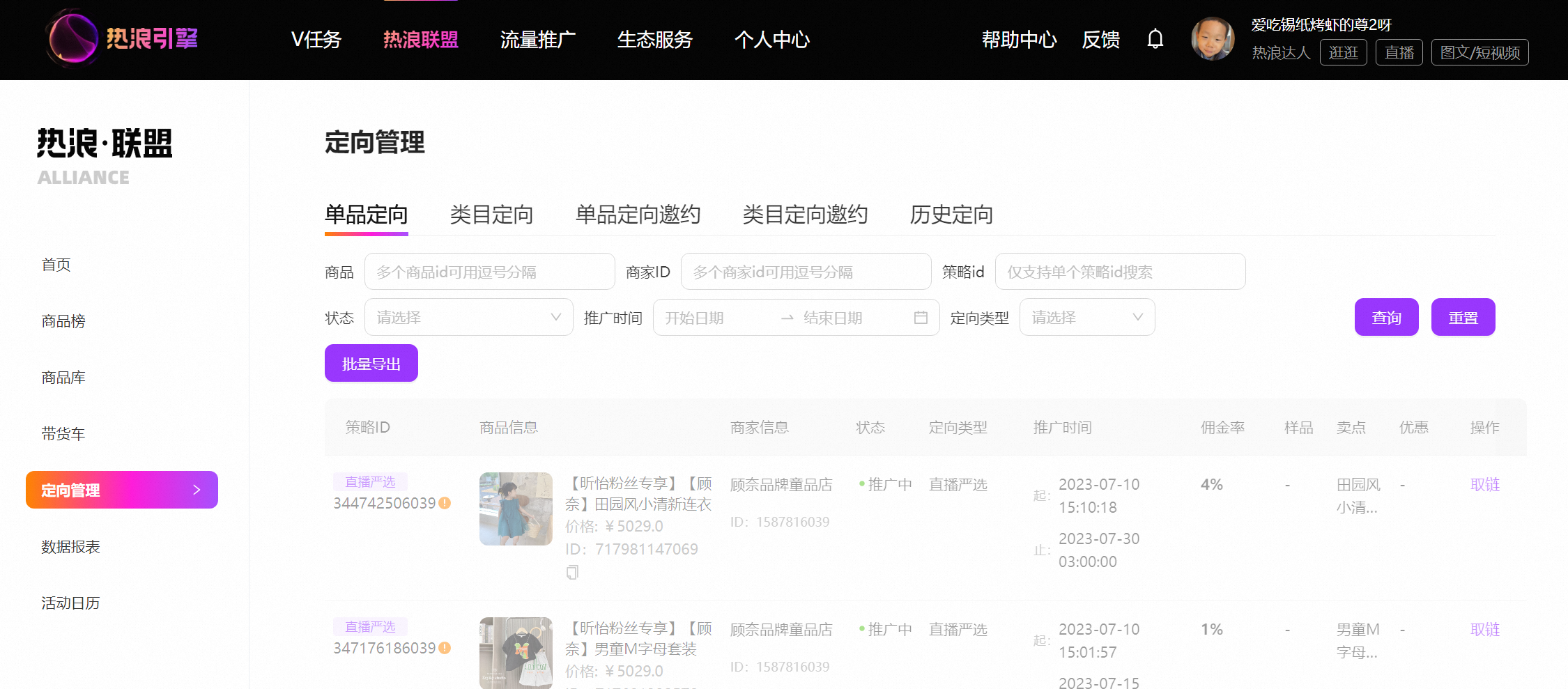Viewport: 1568px width, 689px height.
Task: Click the 查询 button
Action: point(1386,318)
